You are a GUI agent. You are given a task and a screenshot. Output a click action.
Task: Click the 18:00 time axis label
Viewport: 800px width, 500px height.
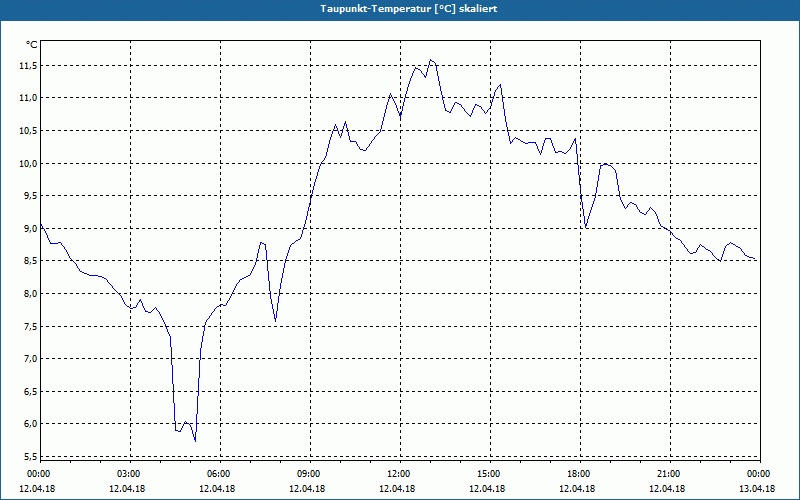point(580,474)
